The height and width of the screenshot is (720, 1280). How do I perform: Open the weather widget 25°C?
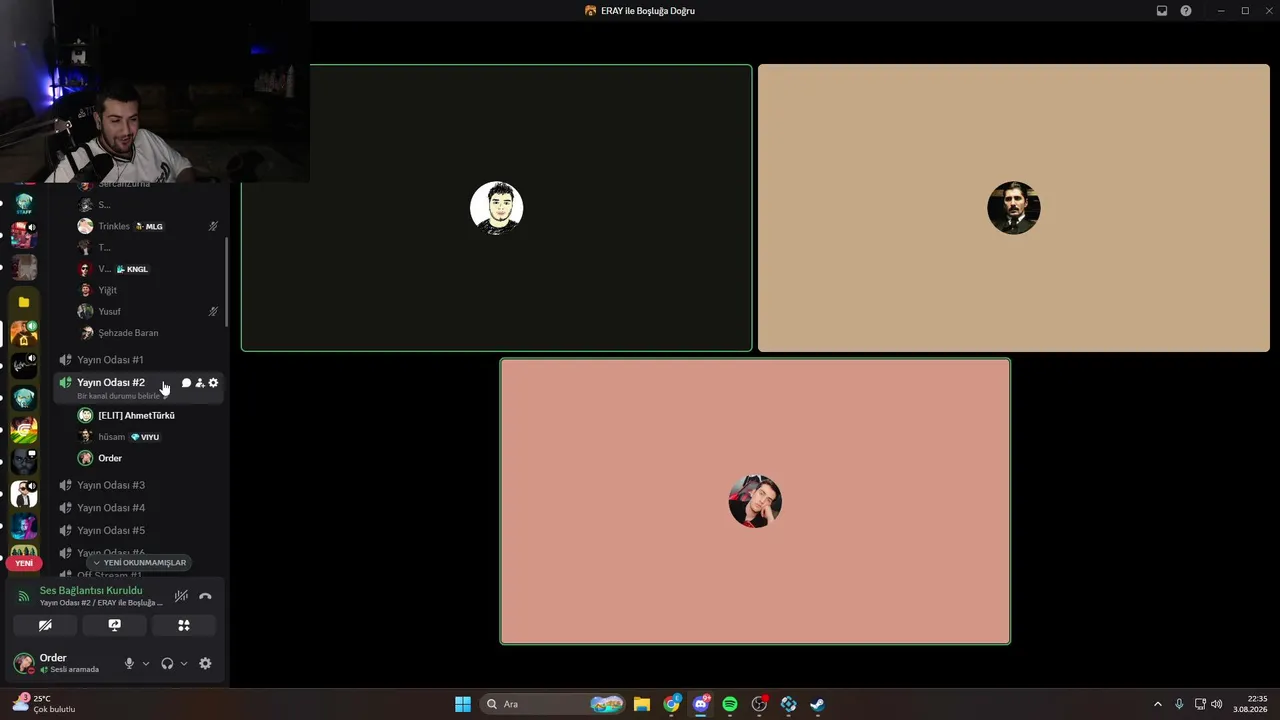click(x=45, y=704)
